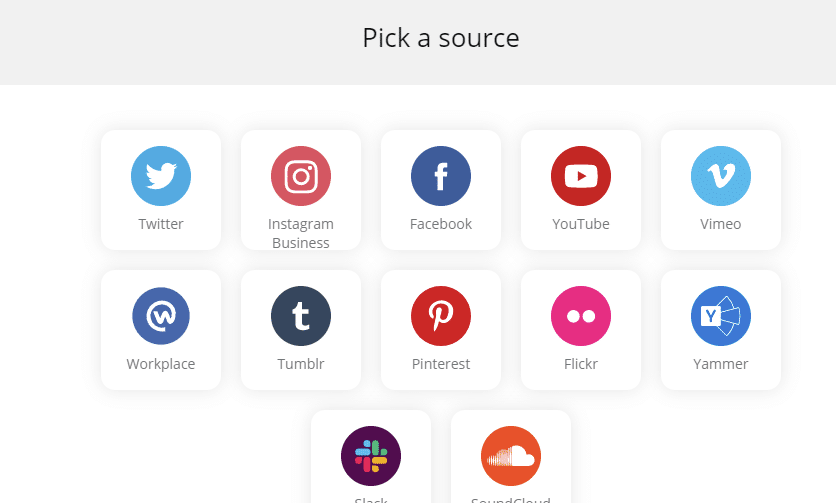The image size is (836, 503).
Task: Pick the SoundCloud logo icon
Action: pyautogui.click(x=511, y=456)
